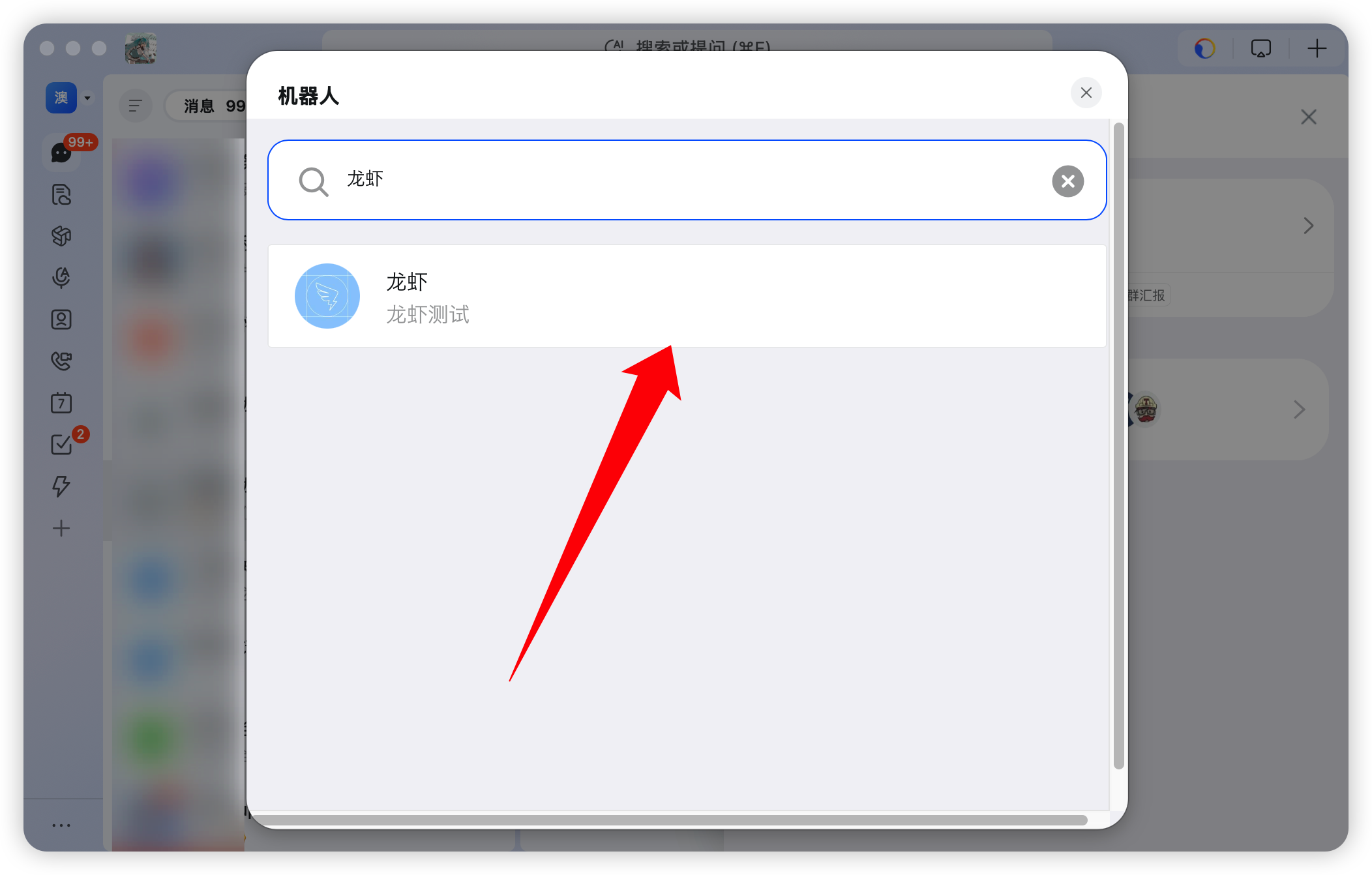Focus the robot search input field

687,180
